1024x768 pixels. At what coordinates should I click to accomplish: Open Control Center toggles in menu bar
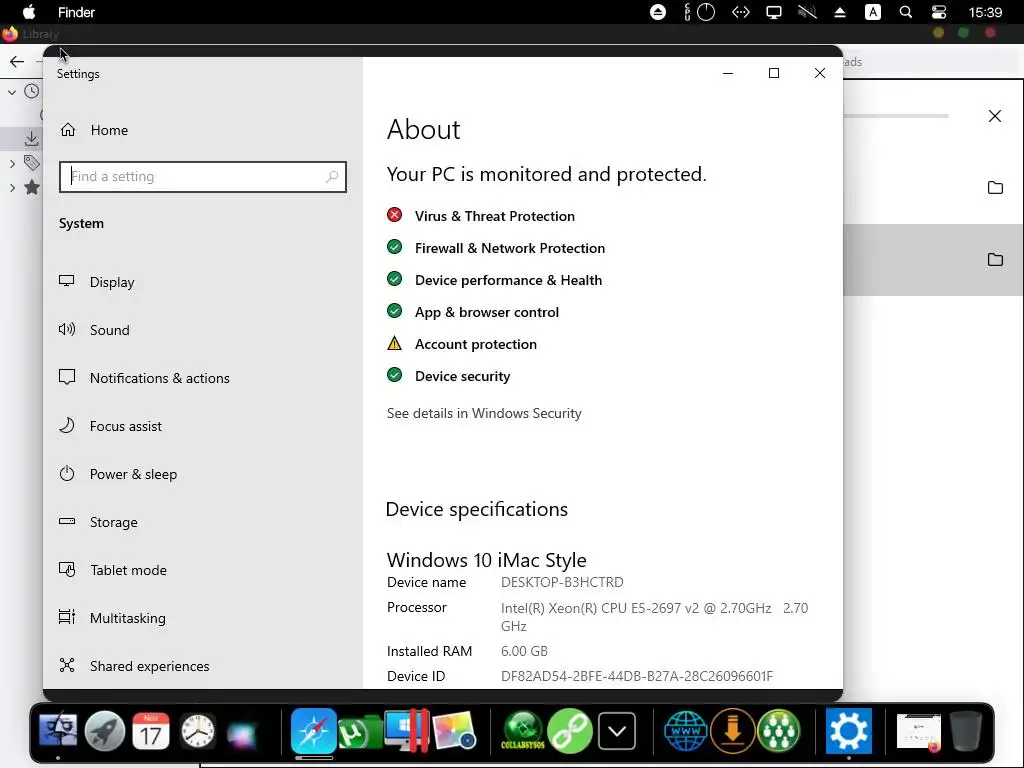click(x=938, y=12)
